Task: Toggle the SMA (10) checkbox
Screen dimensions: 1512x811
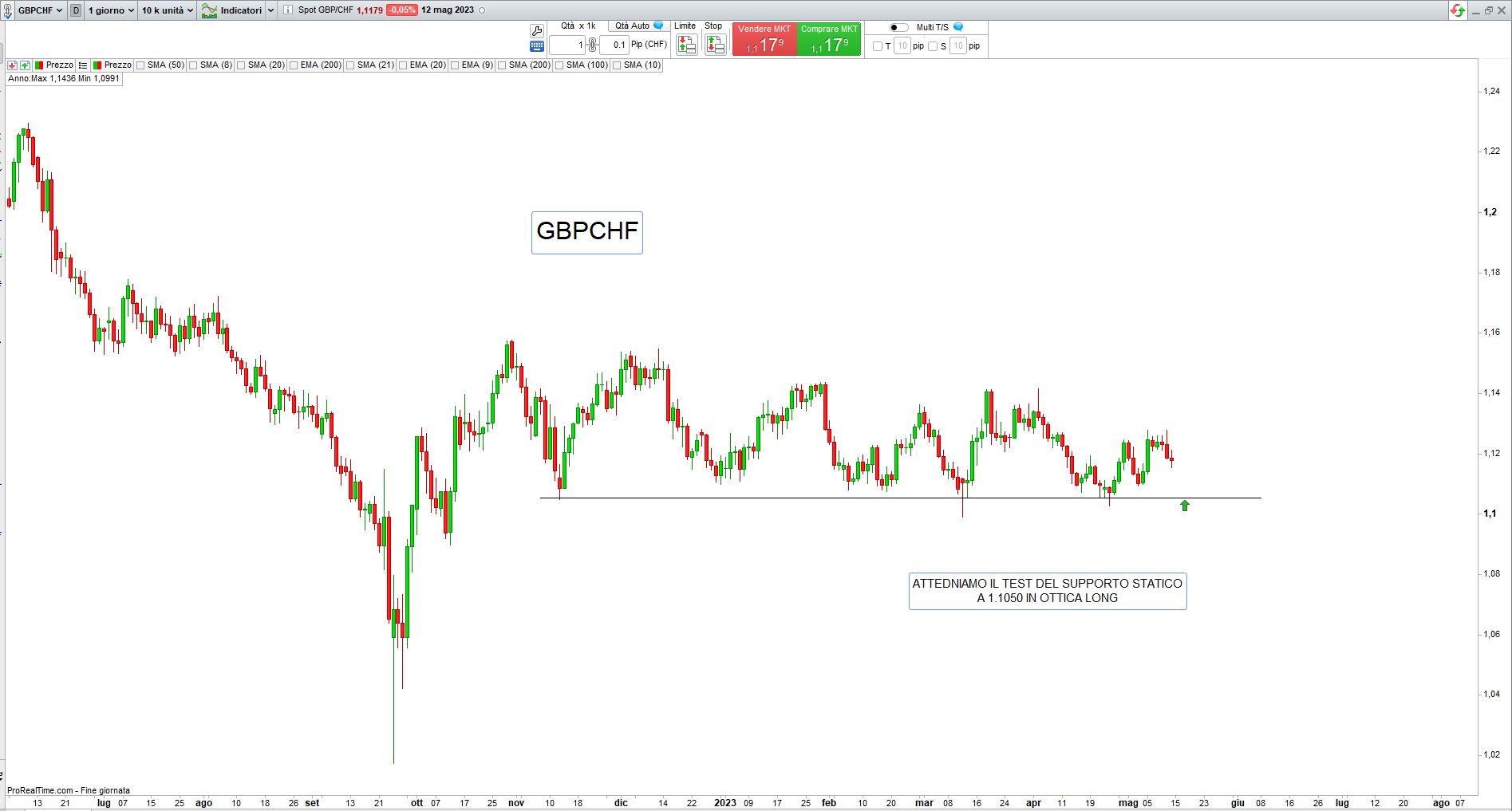Action: (617, 65)
